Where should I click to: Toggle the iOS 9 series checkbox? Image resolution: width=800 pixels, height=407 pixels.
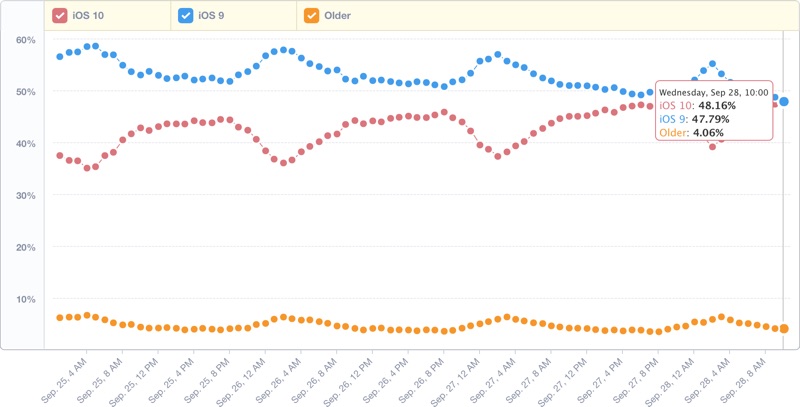coord(185,16)
